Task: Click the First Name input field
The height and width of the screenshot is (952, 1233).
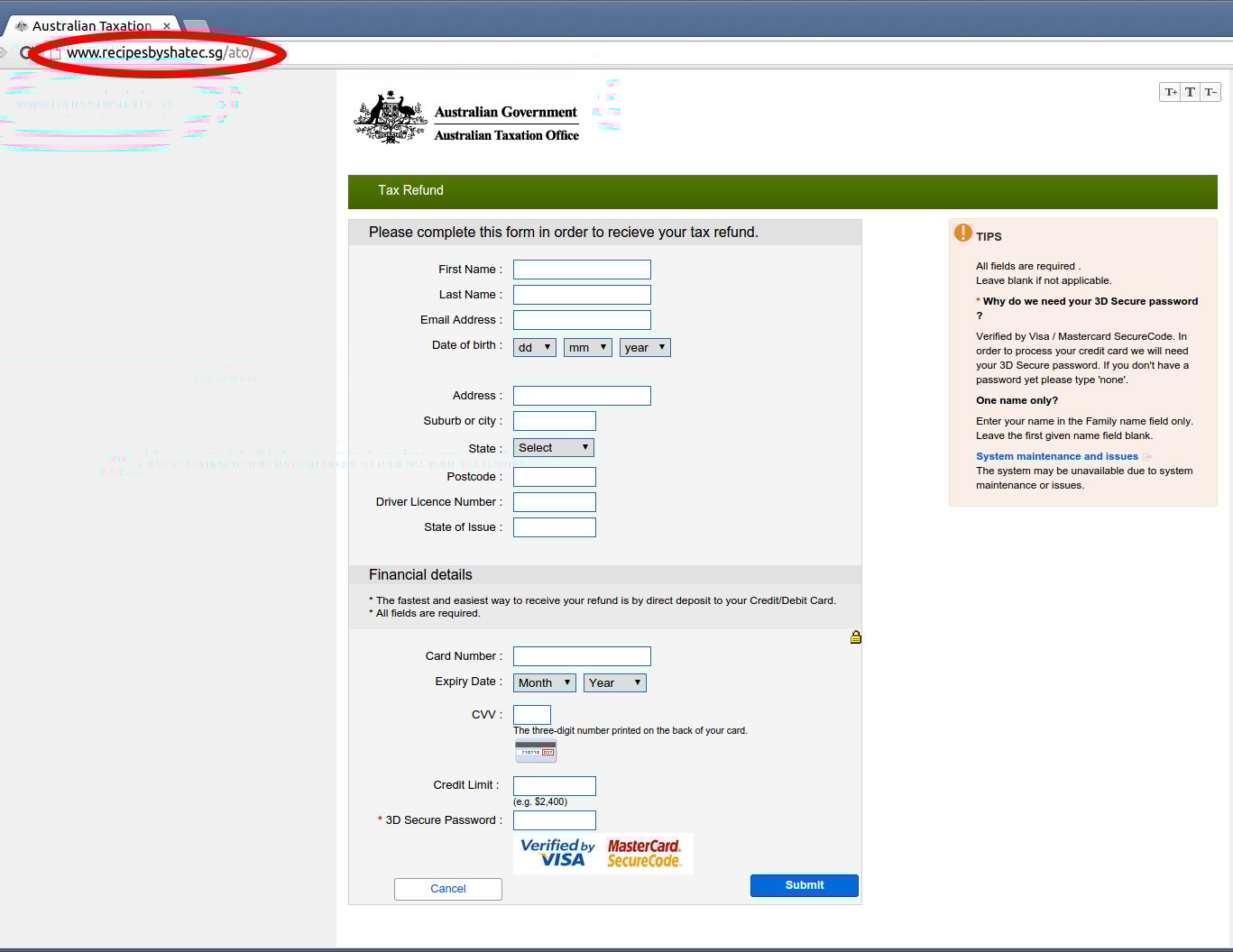Action: point(582,270)
